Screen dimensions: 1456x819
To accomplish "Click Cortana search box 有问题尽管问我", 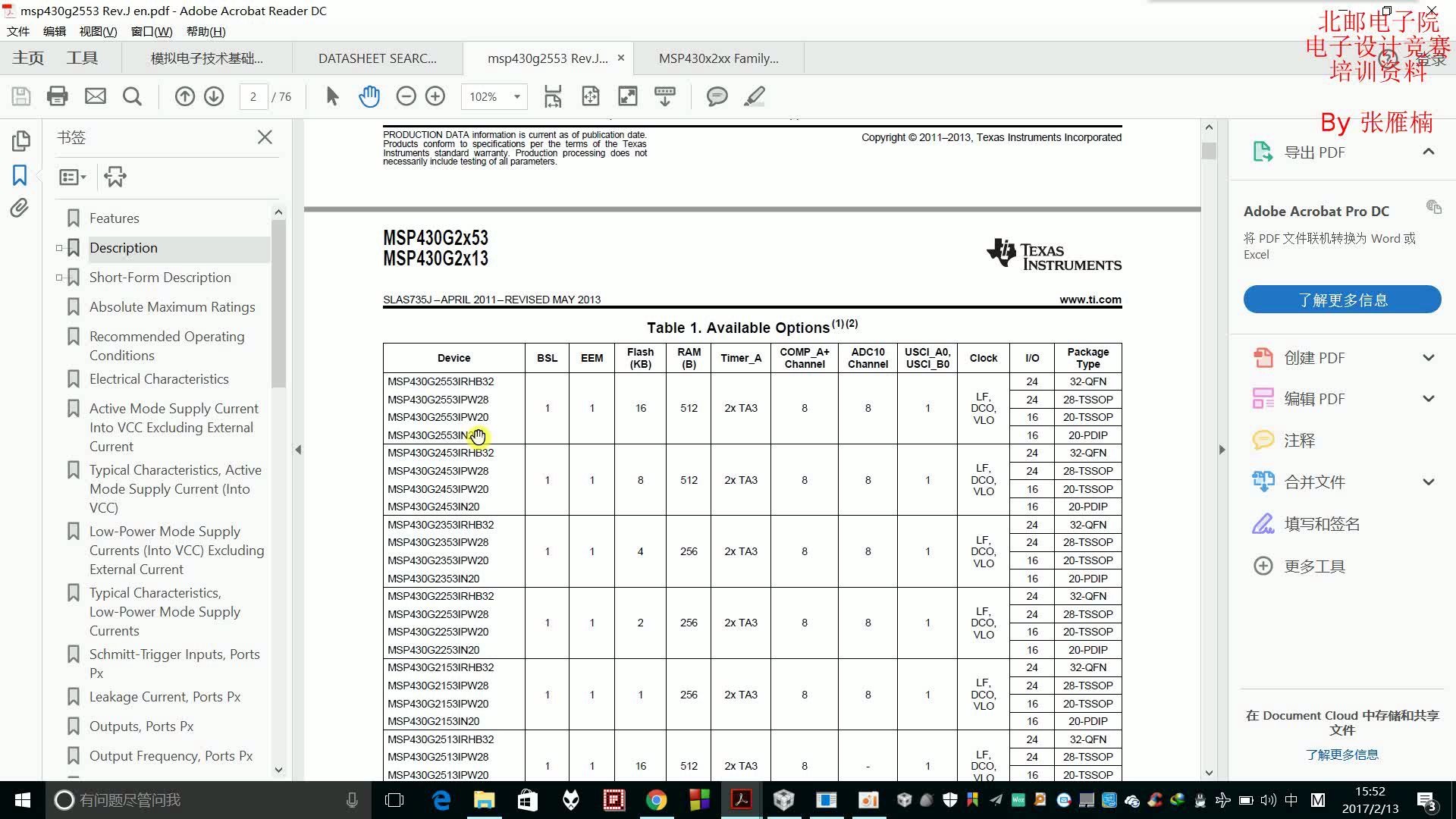I will (209, 800).
